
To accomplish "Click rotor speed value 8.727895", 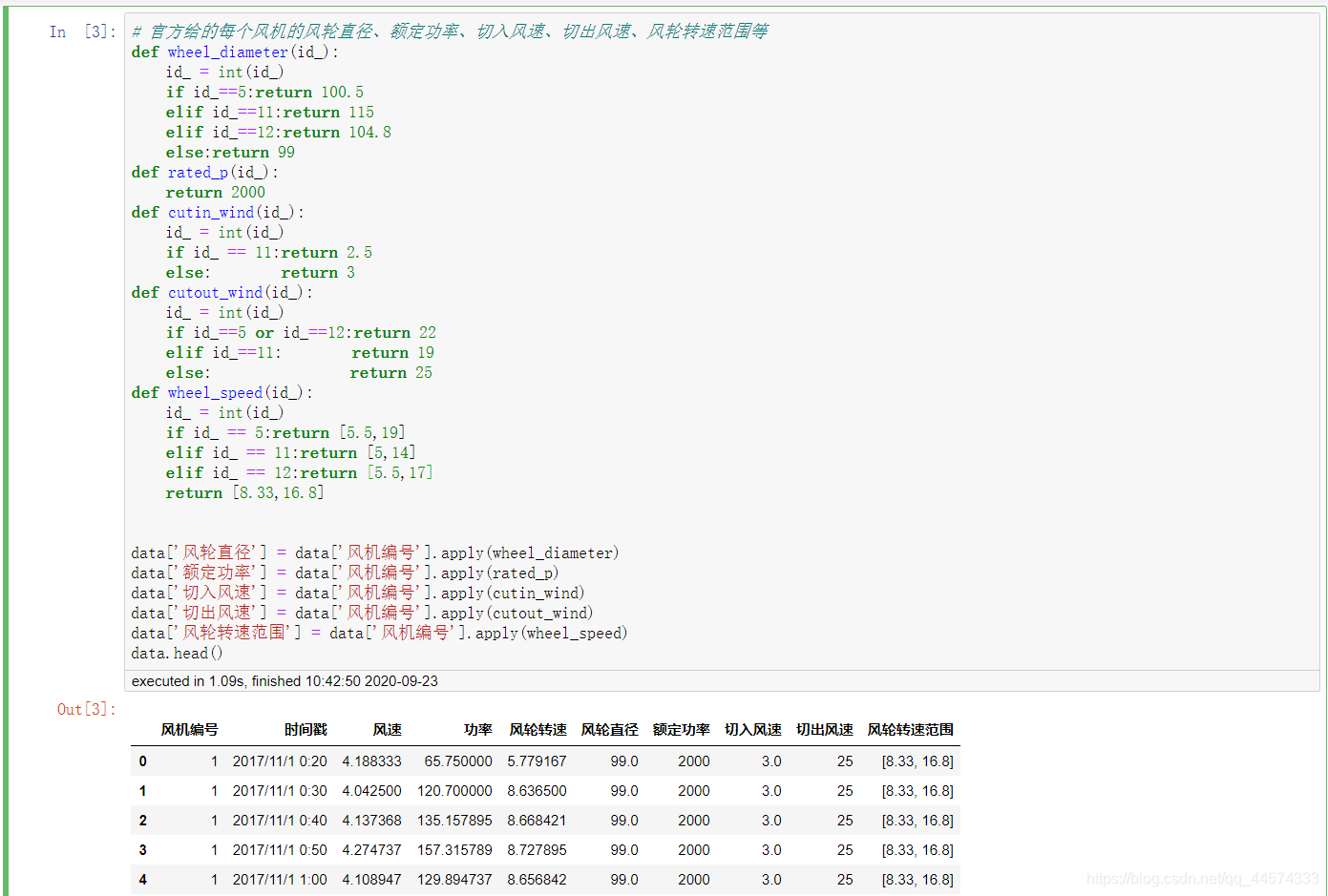I will 537,850.
